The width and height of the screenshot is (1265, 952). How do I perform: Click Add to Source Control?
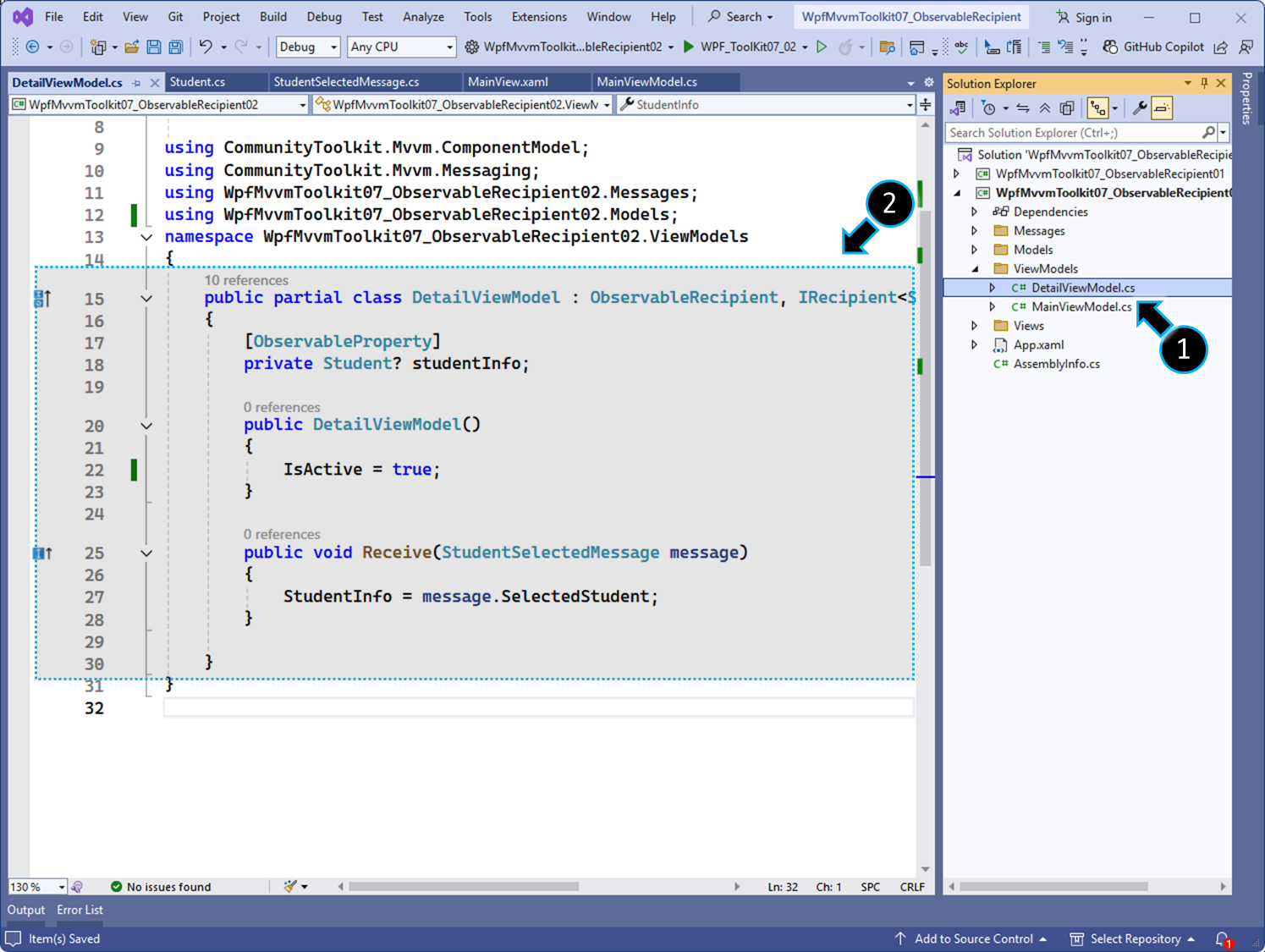971,939
